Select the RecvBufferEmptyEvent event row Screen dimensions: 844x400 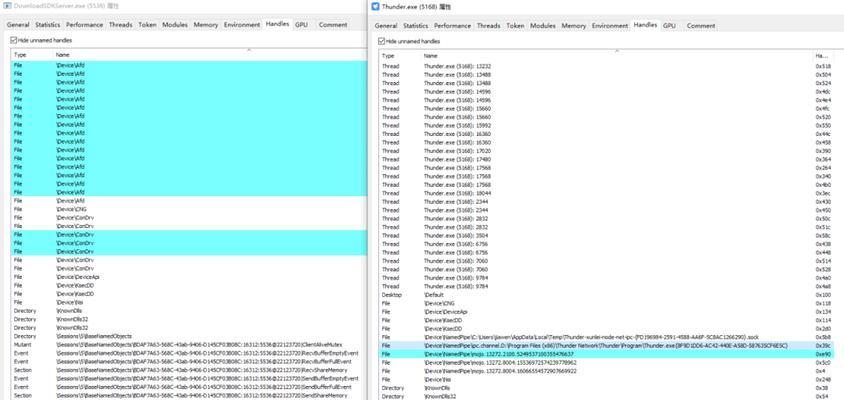tap(188, 353)
